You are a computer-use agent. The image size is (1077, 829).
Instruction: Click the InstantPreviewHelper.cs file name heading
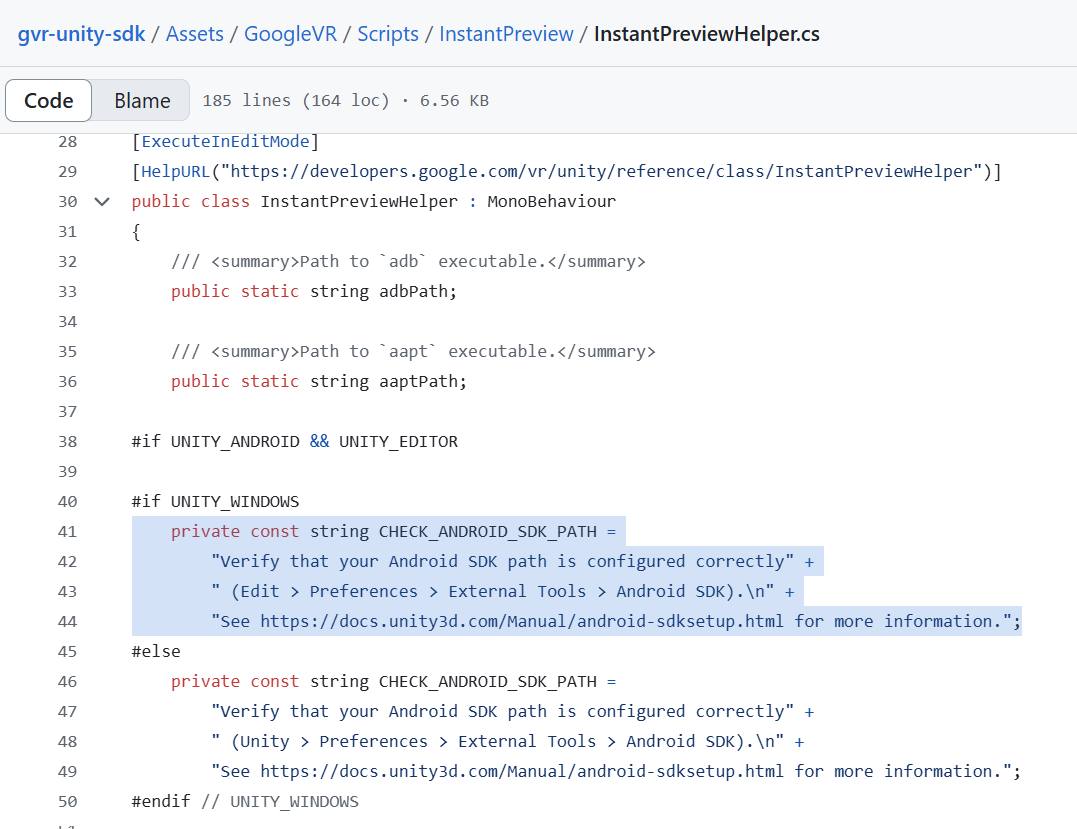[x=707, y=34]
